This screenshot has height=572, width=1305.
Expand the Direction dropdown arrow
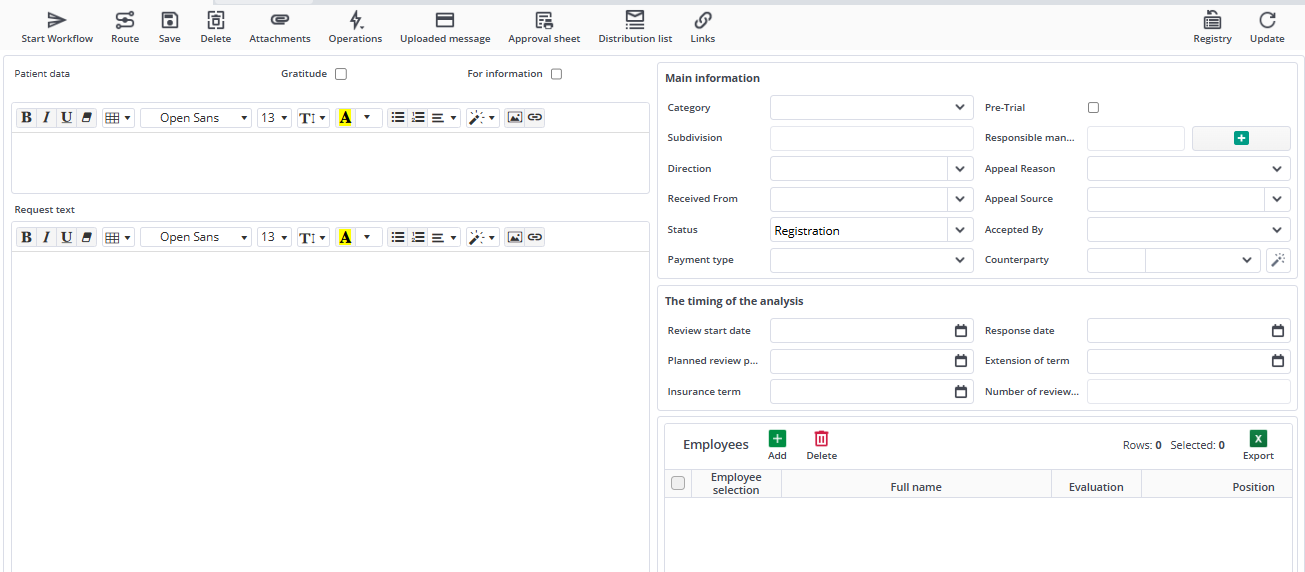pyautogui.click(x=960, y=169)
